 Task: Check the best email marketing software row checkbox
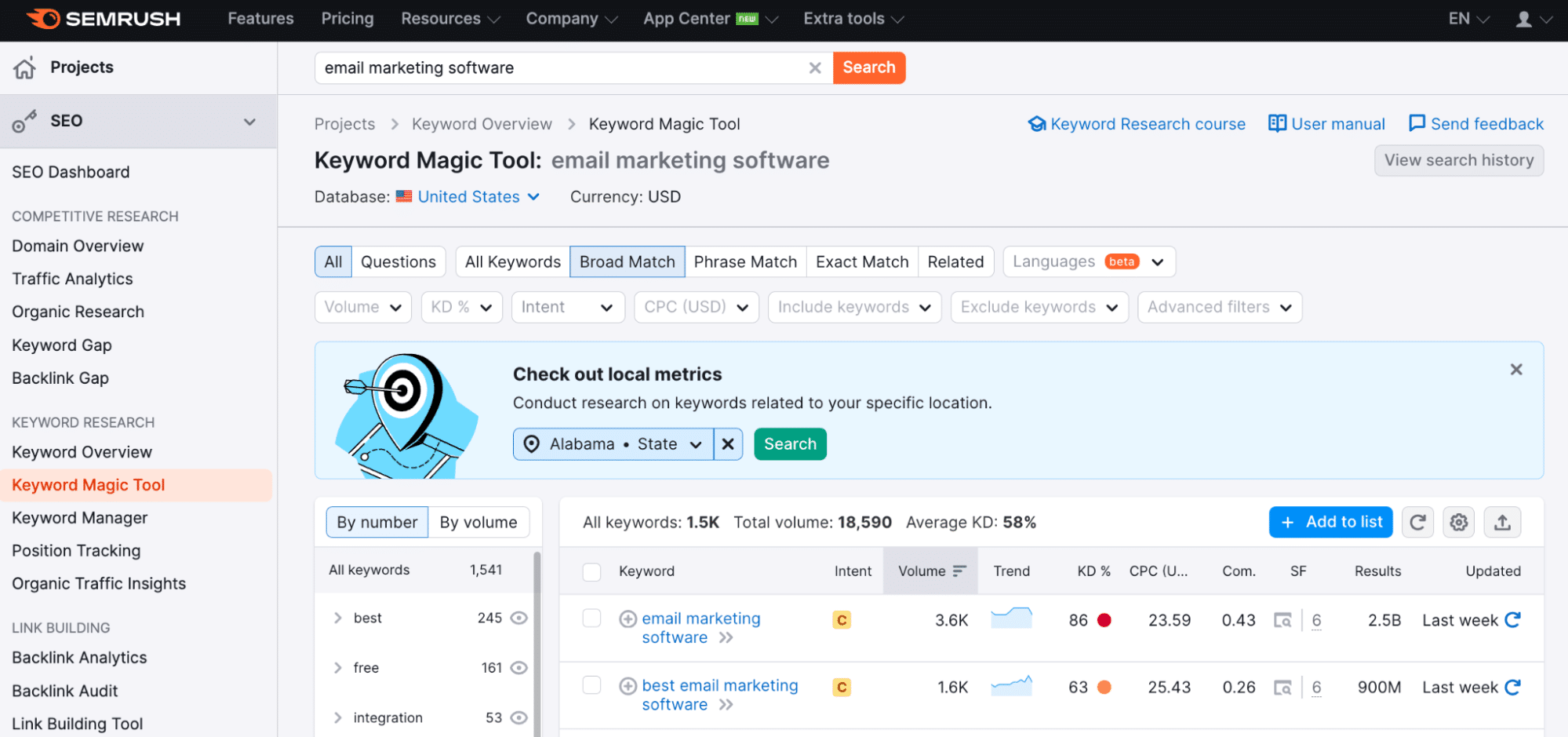coord(592,686)
